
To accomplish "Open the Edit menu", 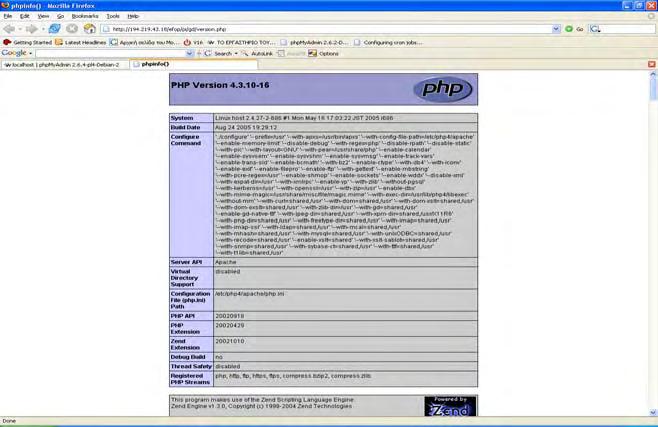I will coord(24,16).
